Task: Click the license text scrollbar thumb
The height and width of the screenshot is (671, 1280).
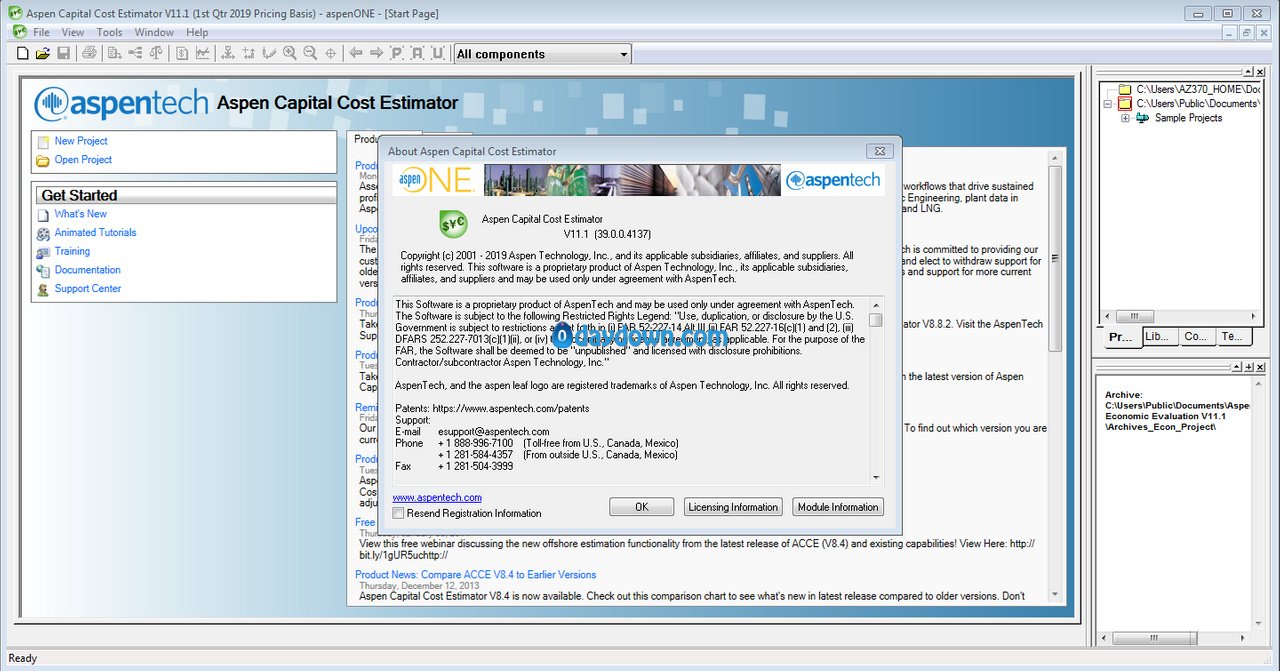Action: tap(876, 320)
